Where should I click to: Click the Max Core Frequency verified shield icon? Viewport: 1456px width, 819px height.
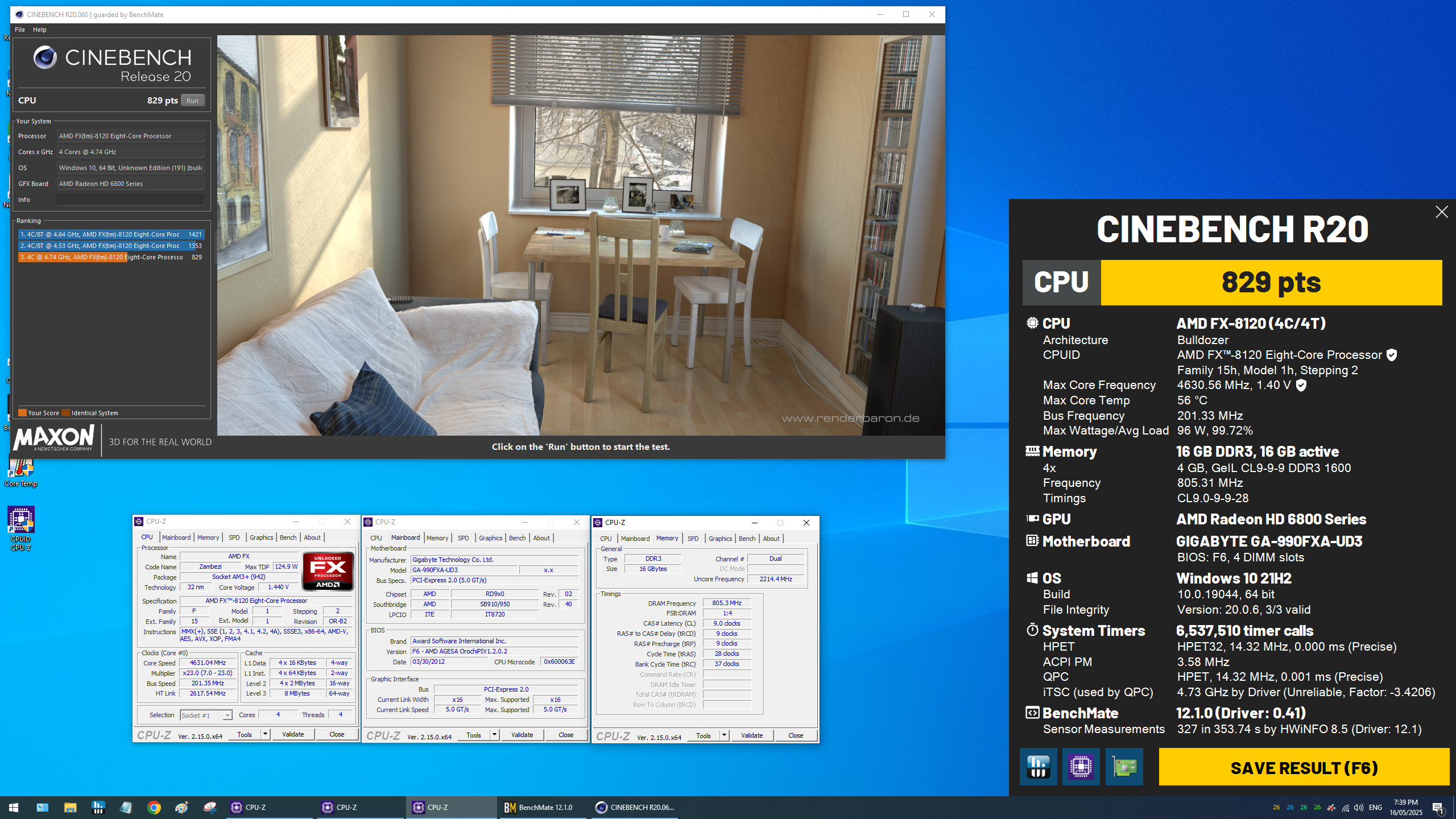coord(1301,385)
